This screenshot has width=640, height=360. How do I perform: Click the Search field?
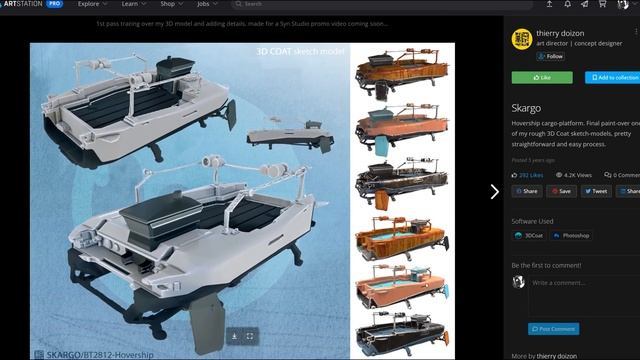click(382, 4)
